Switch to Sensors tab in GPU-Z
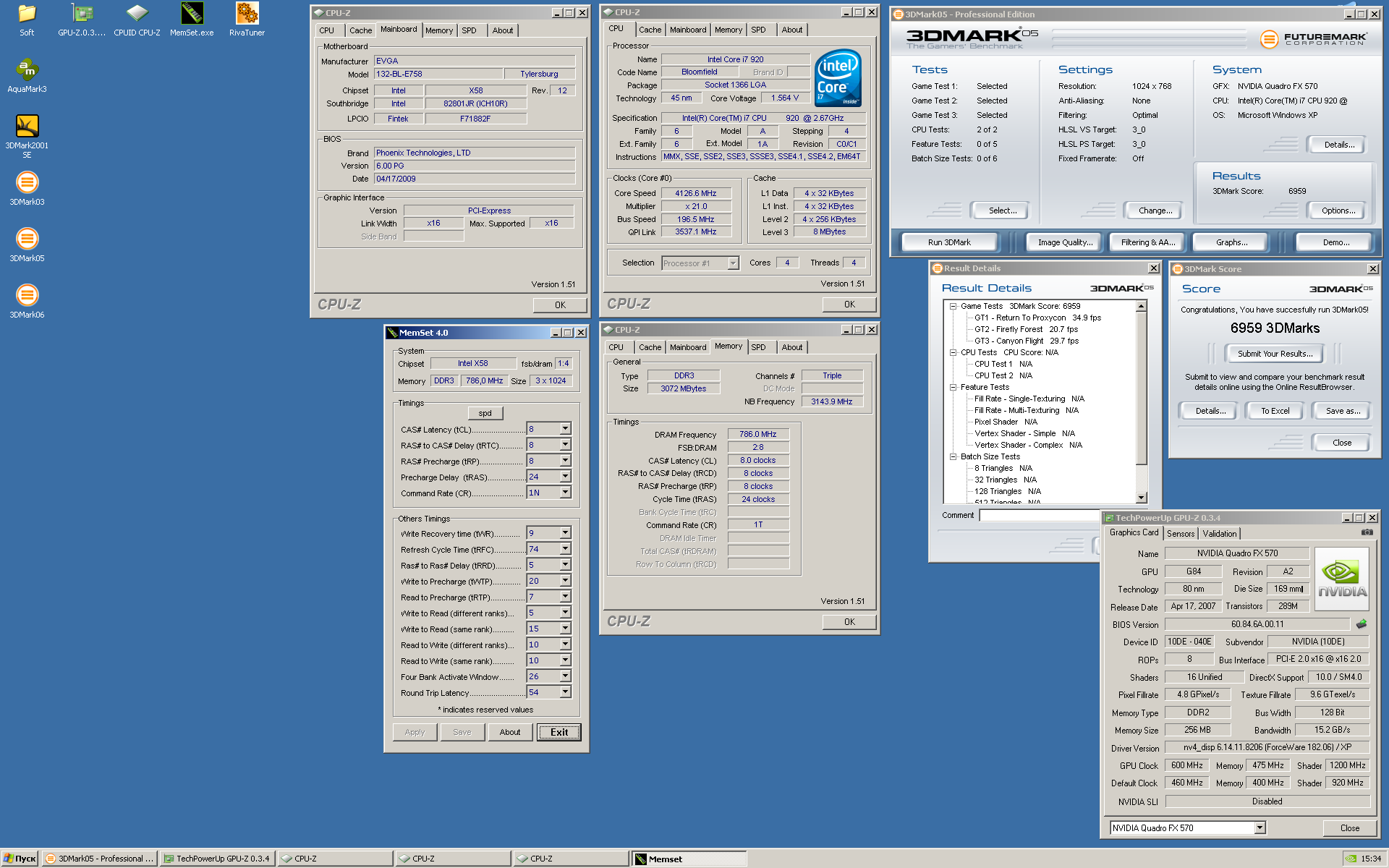This screenshot has height=868, width=1389. [x=1181, y=534]
